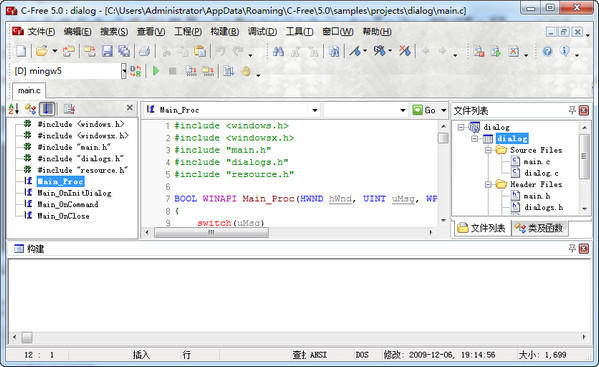Select dialog.c in the file tree
Screen dimensions: 599x367
click(541, 173)
